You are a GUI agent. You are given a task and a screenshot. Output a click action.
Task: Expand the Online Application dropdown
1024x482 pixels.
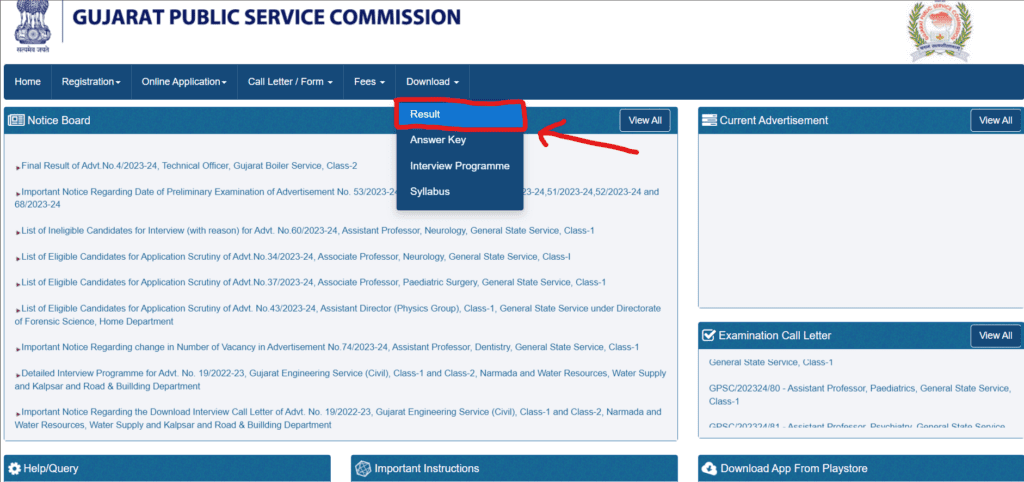(x=184, y=82)
